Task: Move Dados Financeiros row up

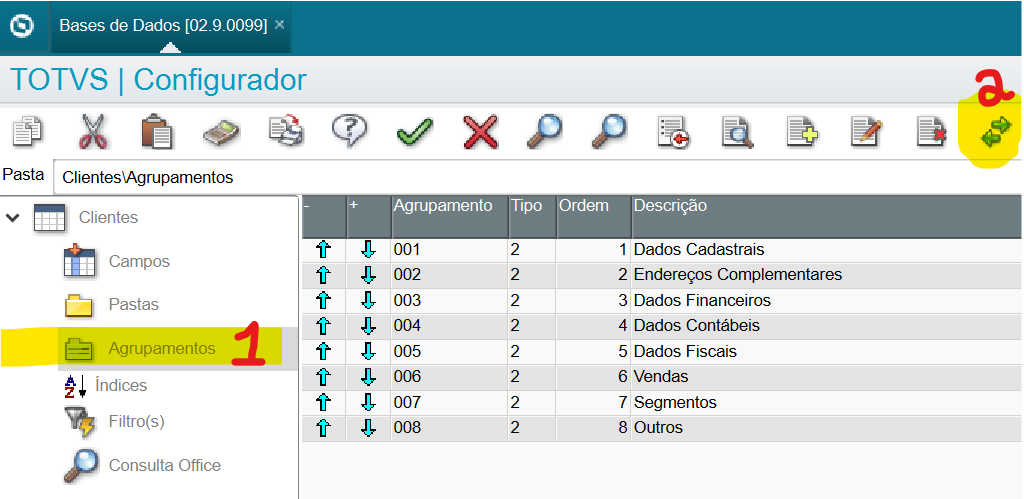Action: click(x=324, y=300)
